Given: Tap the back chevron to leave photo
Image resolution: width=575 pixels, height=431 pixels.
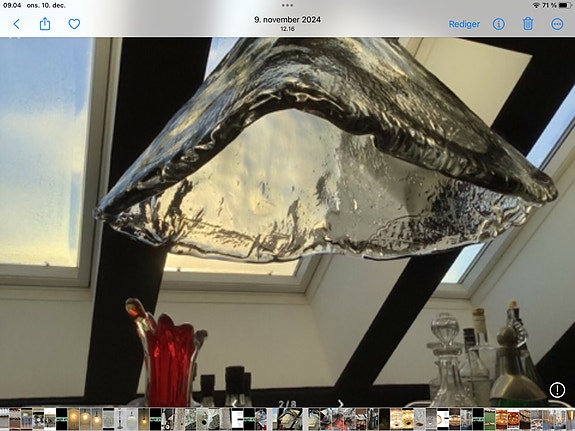Looking at the screenshot, I should pos(16,24).
